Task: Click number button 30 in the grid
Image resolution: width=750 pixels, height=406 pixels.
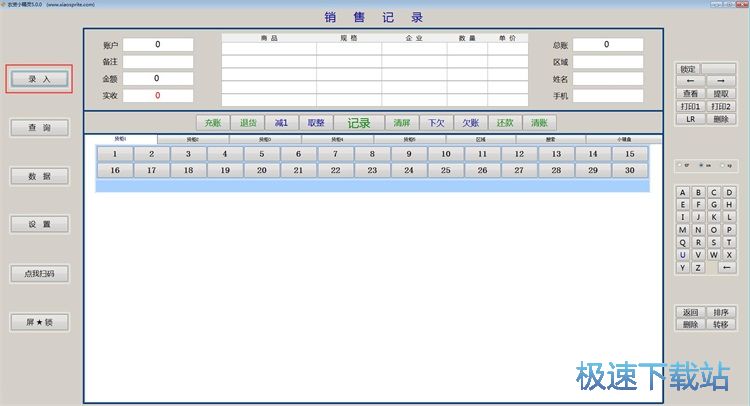Action: tap(629, 170)
